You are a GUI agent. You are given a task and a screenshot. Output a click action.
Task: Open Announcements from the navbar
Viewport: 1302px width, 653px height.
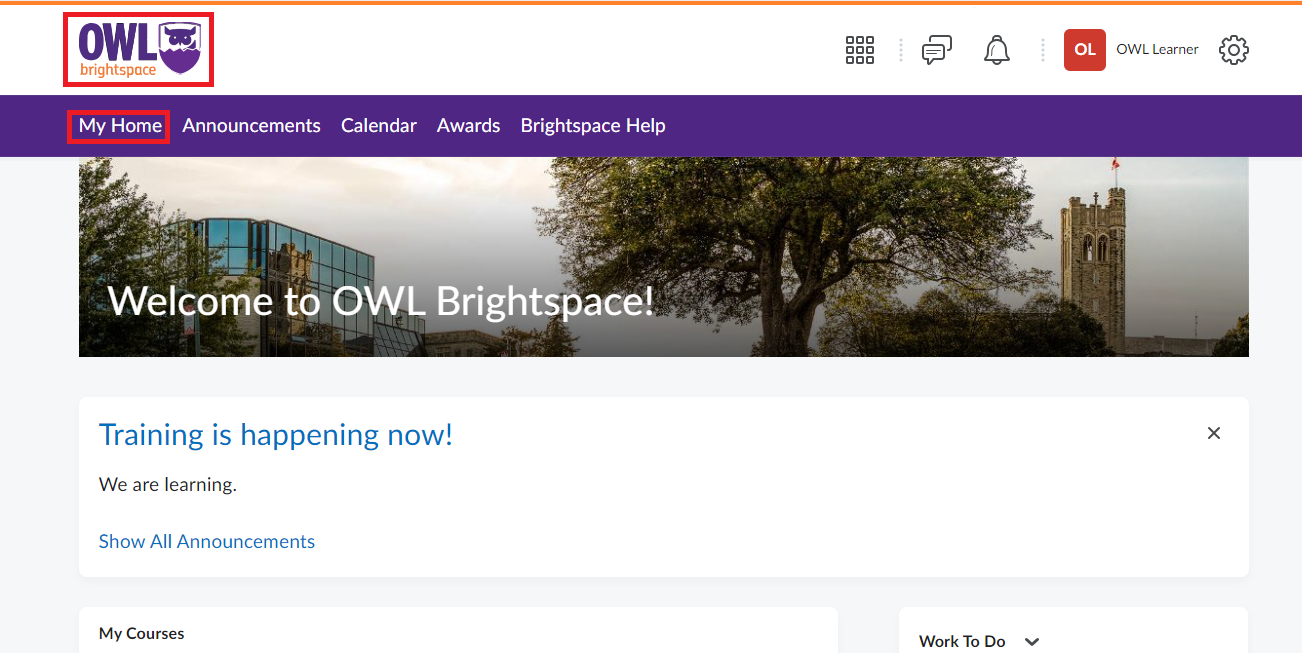click(x=251, y=126)
